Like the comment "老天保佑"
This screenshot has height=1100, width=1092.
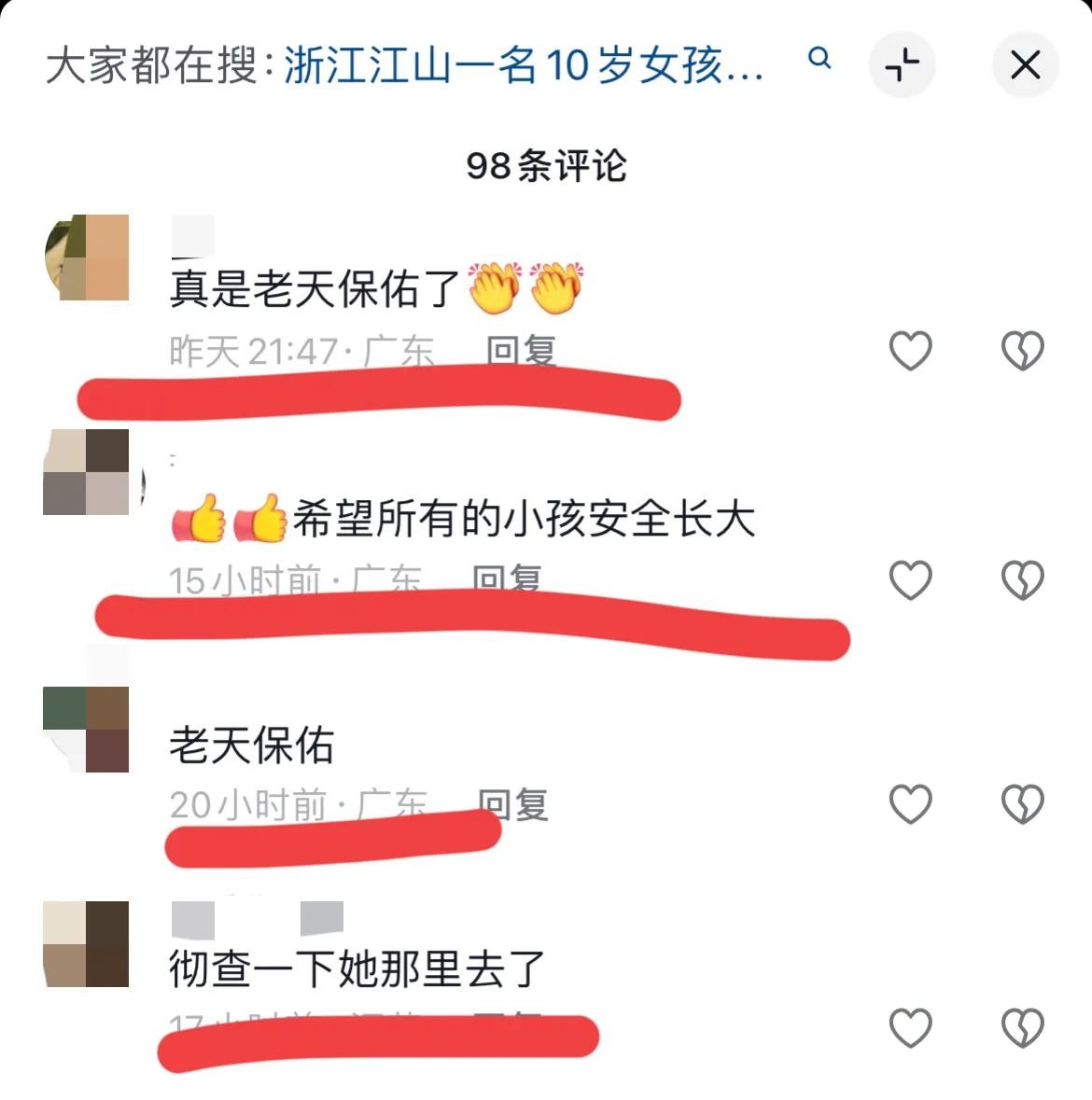910,803
